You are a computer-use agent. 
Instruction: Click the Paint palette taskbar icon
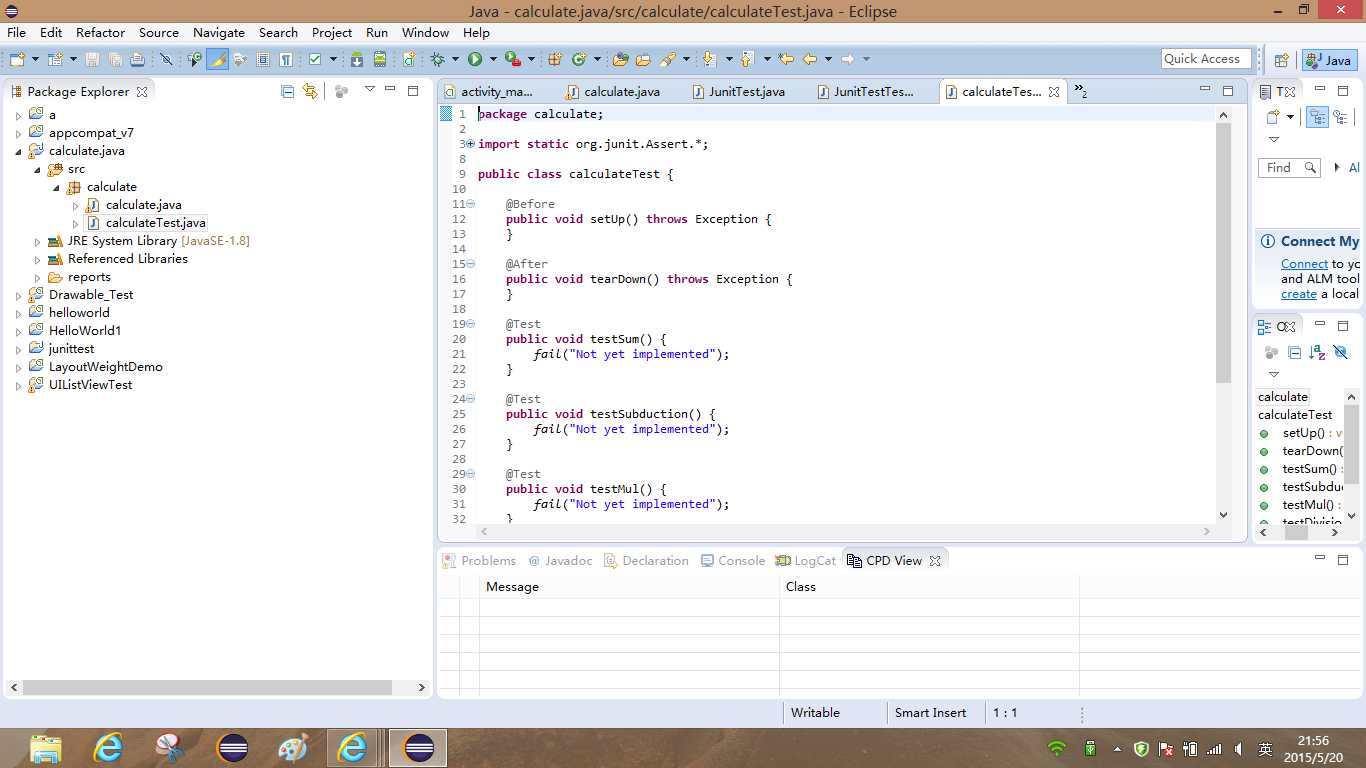292,748
